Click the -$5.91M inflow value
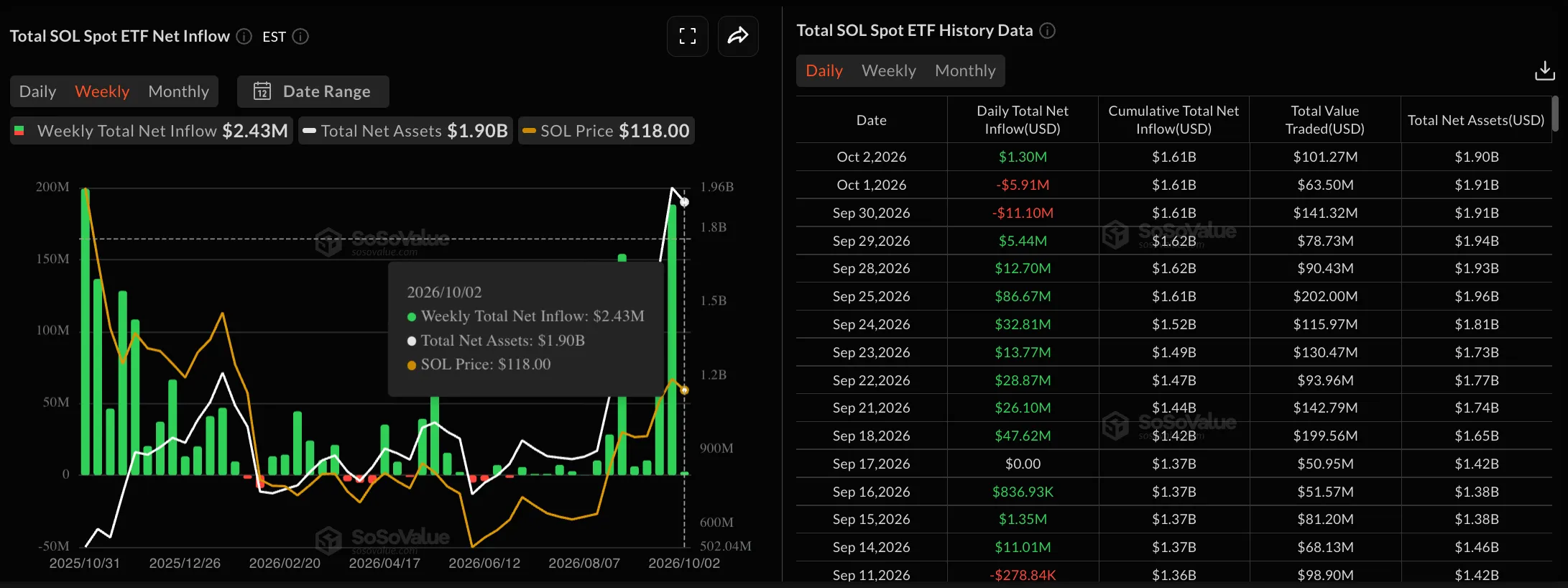The height and width of the screenshot is (588, 1568). point(1023,185)
